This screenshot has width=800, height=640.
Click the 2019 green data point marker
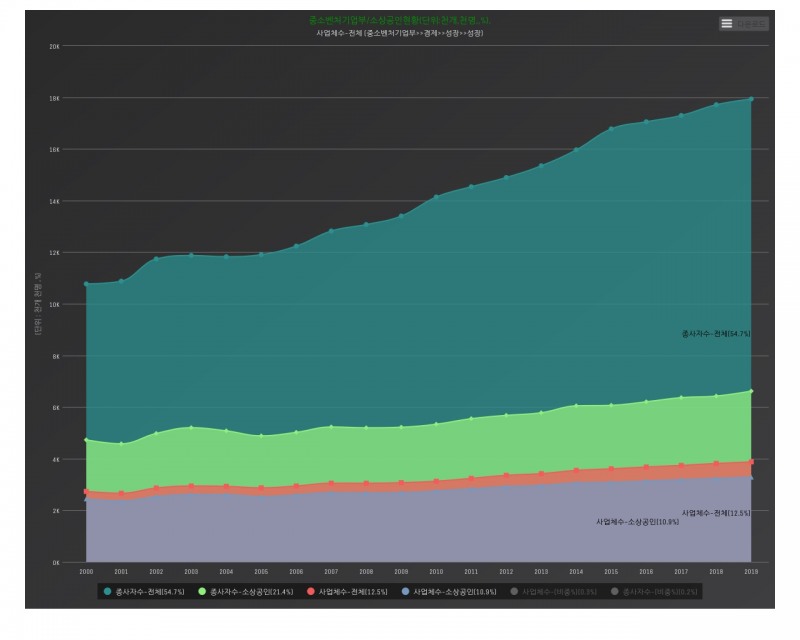coord(751,391)
